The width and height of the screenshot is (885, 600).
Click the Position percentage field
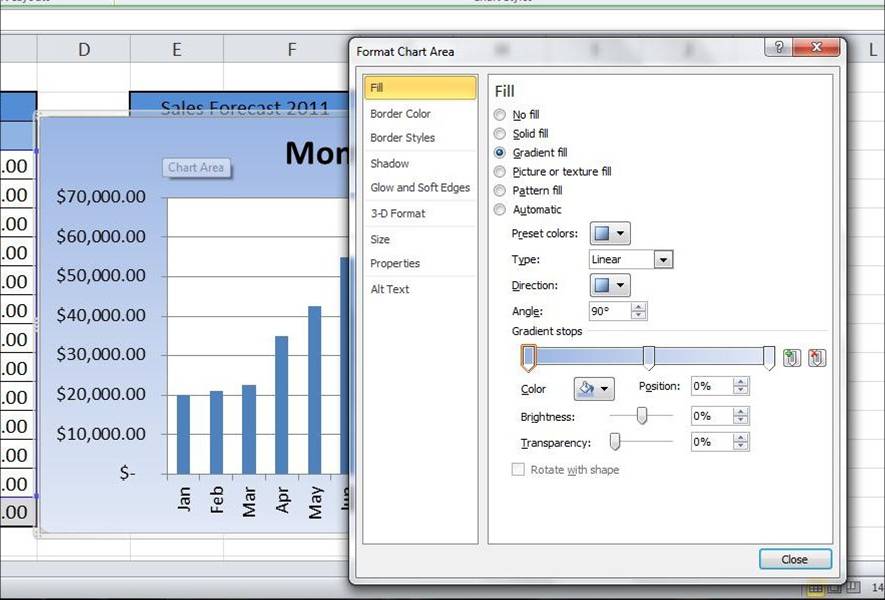[x=712, y=386]
